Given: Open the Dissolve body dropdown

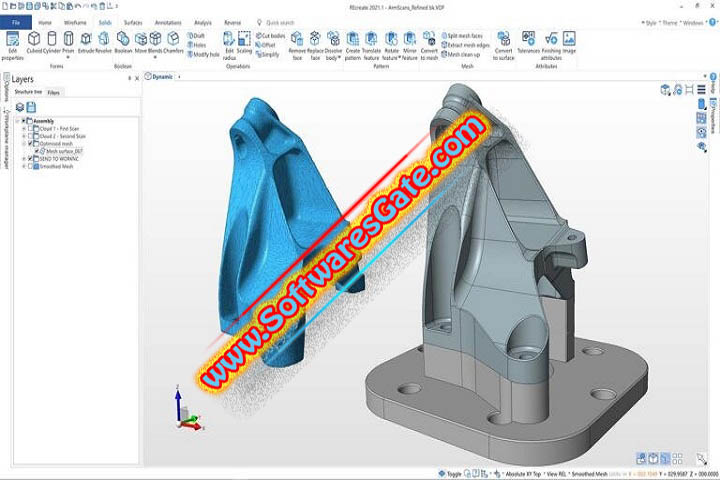Looking at the screenshot, I should pyautogui.click(x=332, y=45).
